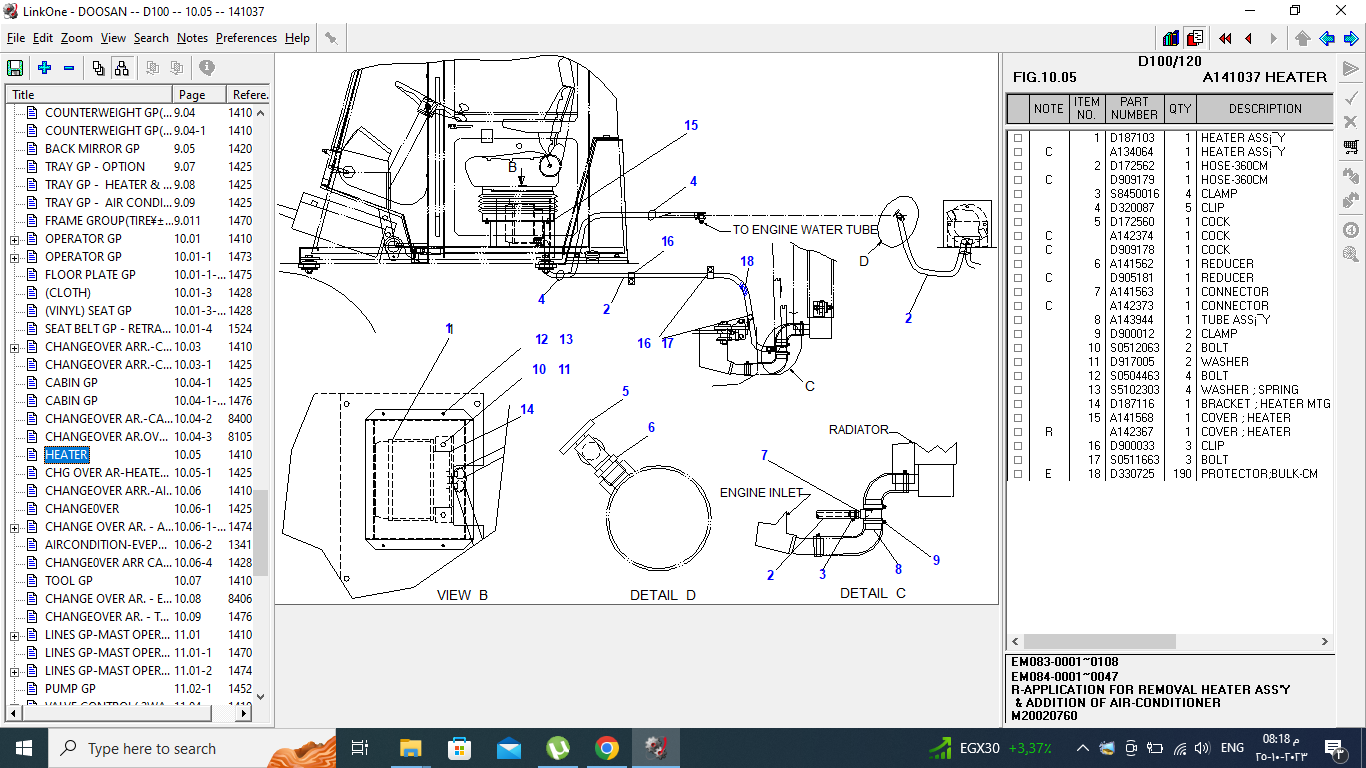
Task: Open the bookshelf library icon
Action: point(1171,38)
